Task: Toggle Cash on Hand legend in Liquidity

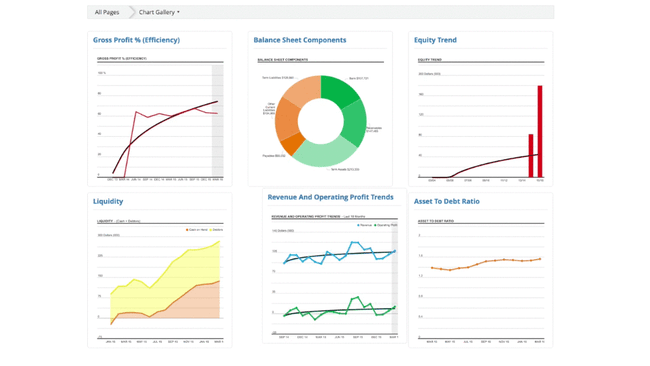Action: (x=187, y=230)
